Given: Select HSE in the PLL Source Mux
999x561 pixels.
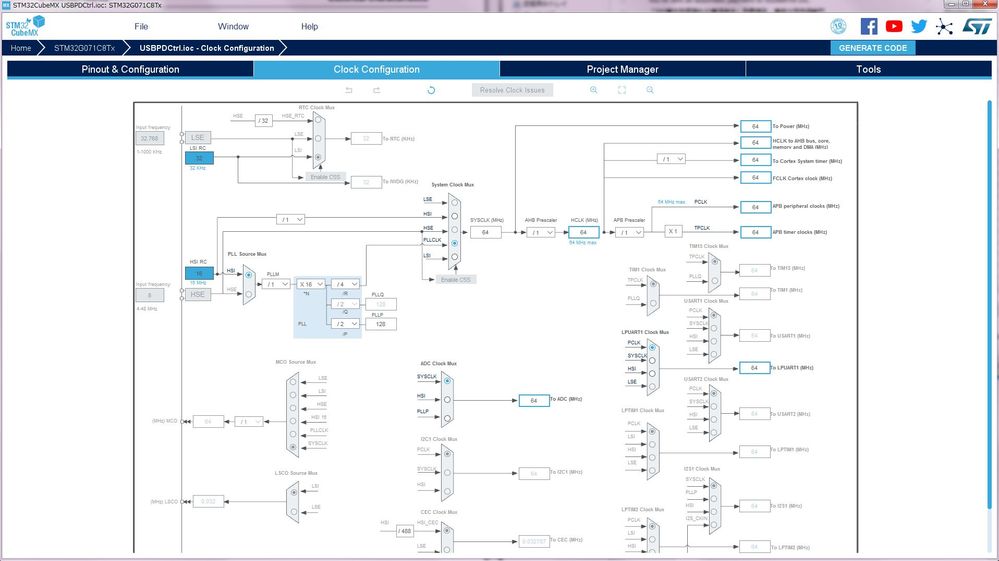Looking at the screenshot, I should [248, 294].
